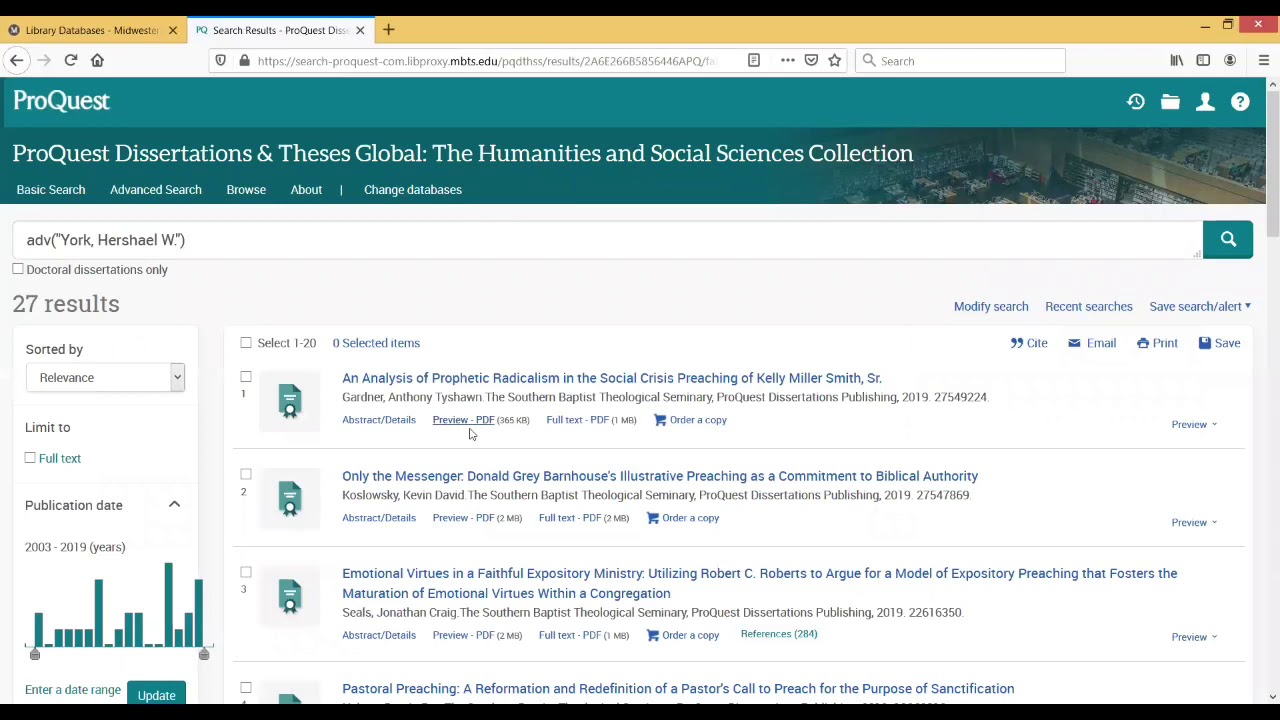Select result 2 checkbox

246,475
